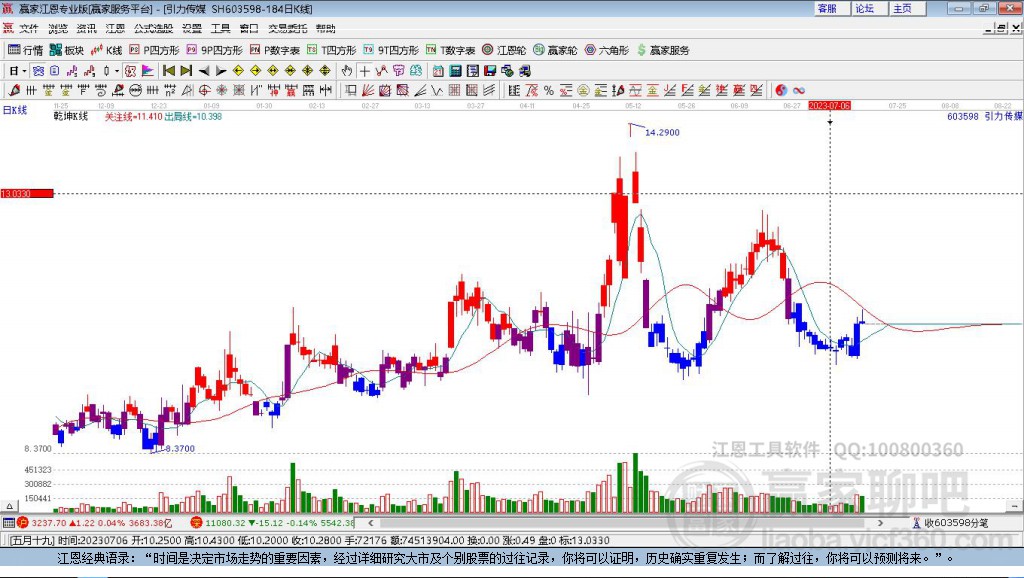Viewport: 1024px width, 578px height.
Task: Open the P数字表 tool
Action: (x=274, y=50)
